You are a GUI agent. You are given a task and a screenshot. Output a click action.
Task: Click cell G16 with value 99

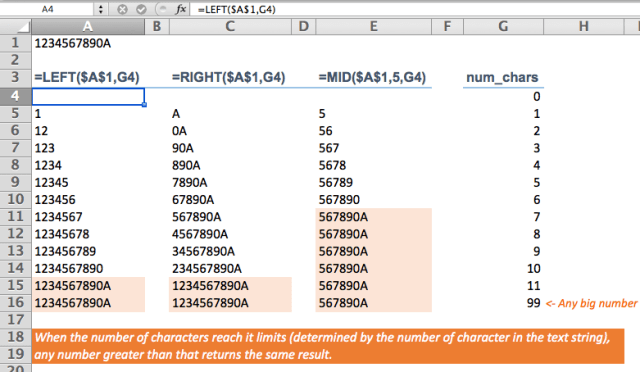pyautogui.click(x=503, y=303)
